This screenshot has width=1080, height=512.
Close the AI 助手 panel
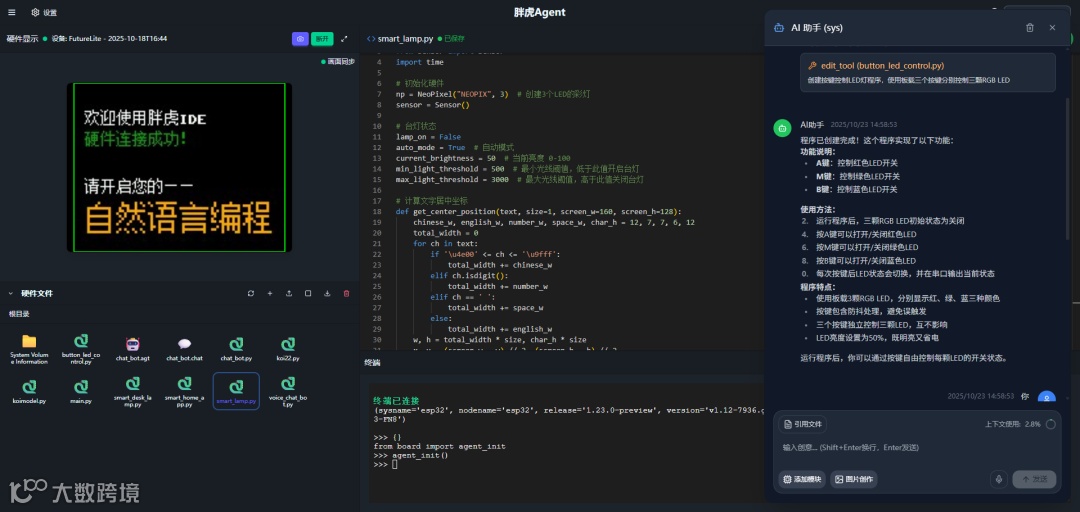(1052, 28)
